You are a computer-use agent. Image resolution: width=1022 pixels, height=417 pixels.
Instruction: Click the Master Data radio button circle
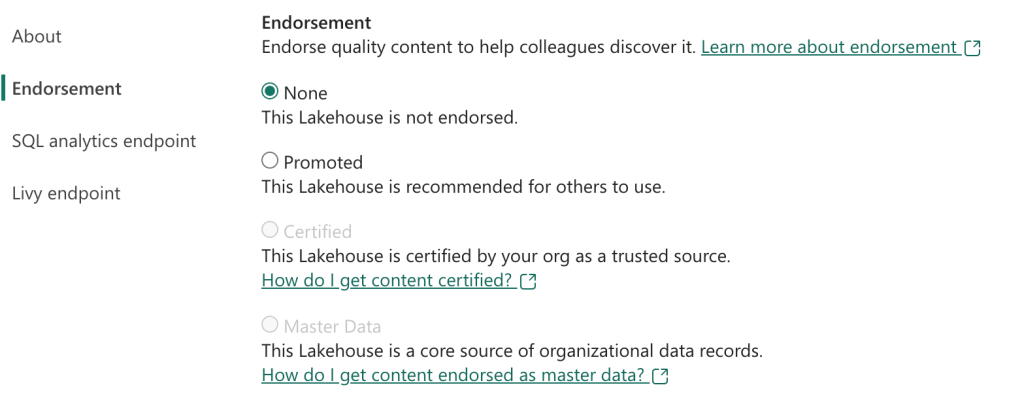pos(270,325)
